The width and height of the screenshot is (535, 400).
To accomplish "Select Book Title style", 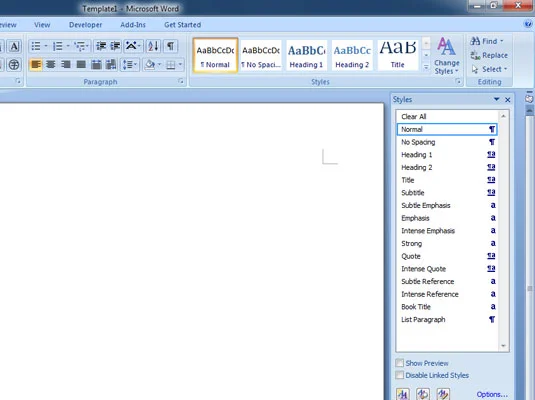I will tap(447, 306).
